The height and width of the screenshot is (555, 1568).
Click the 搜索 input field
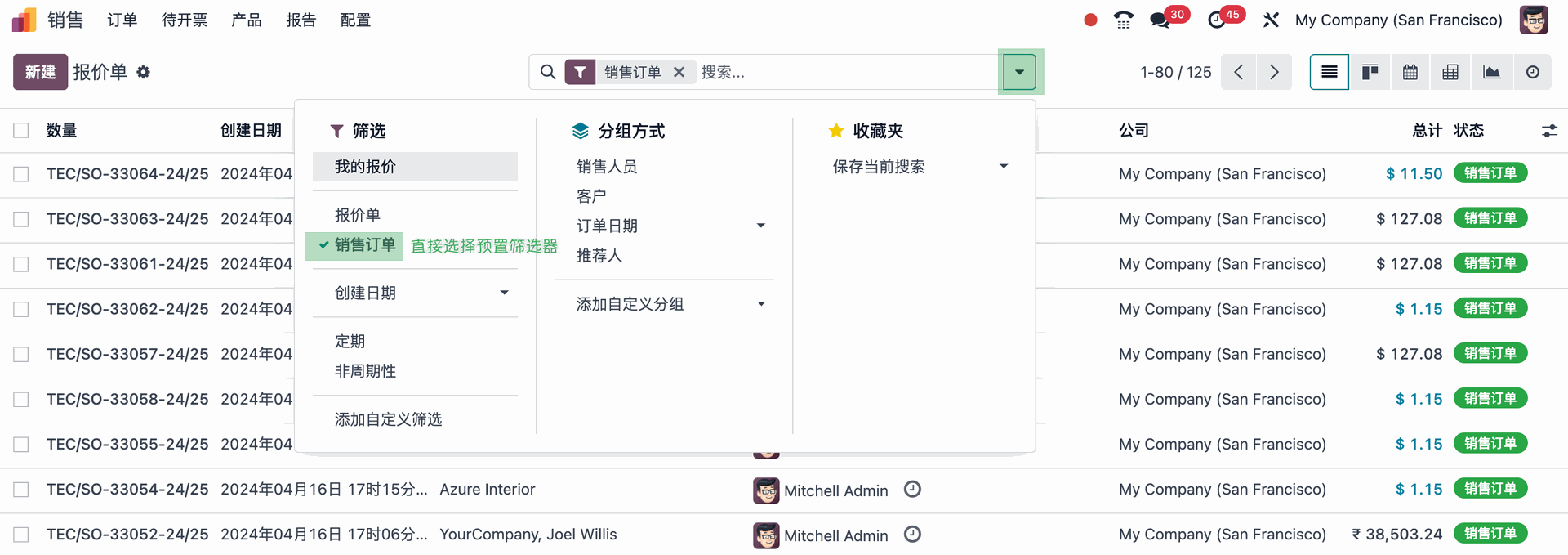pos(841,72)
